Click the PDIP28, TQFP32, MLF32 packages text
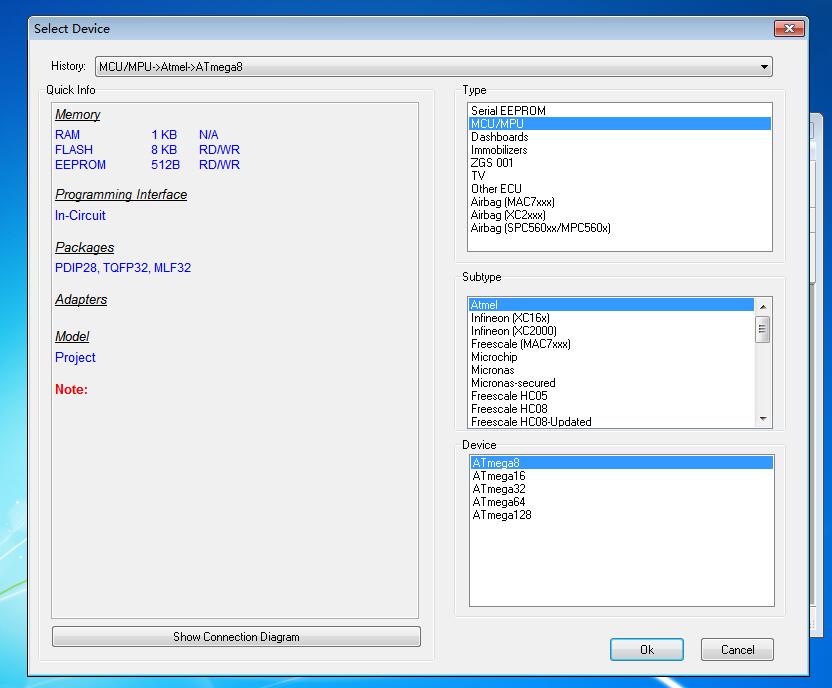 [123, 268]
